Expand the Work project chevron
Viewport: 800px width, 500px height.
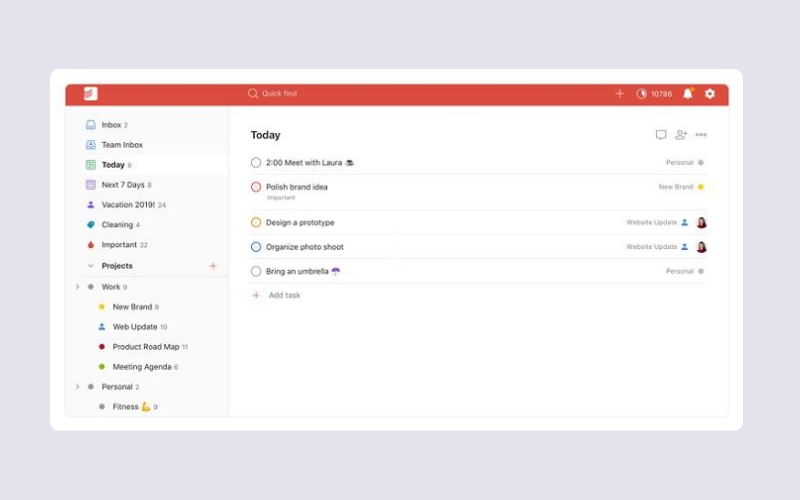click(77, 287)
